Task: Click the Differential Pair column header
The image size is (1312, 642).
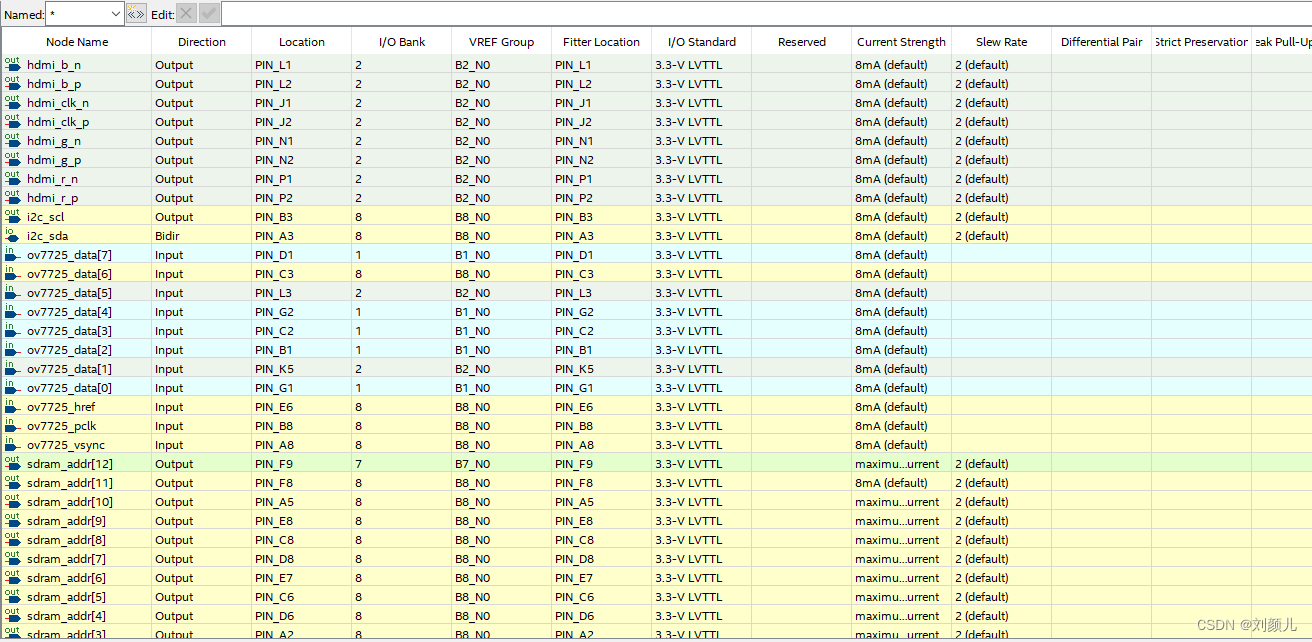Action: coord(1102,42)
